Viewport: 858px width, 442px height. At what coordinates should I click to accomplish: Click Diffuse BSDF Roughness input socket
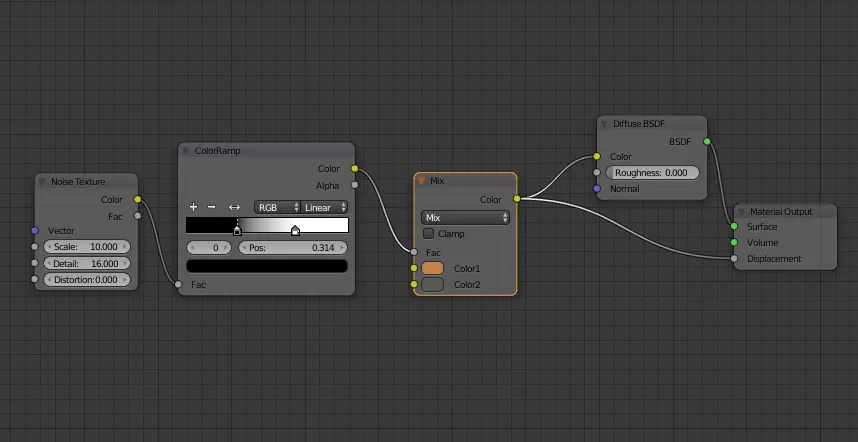(x=597, y=172)
